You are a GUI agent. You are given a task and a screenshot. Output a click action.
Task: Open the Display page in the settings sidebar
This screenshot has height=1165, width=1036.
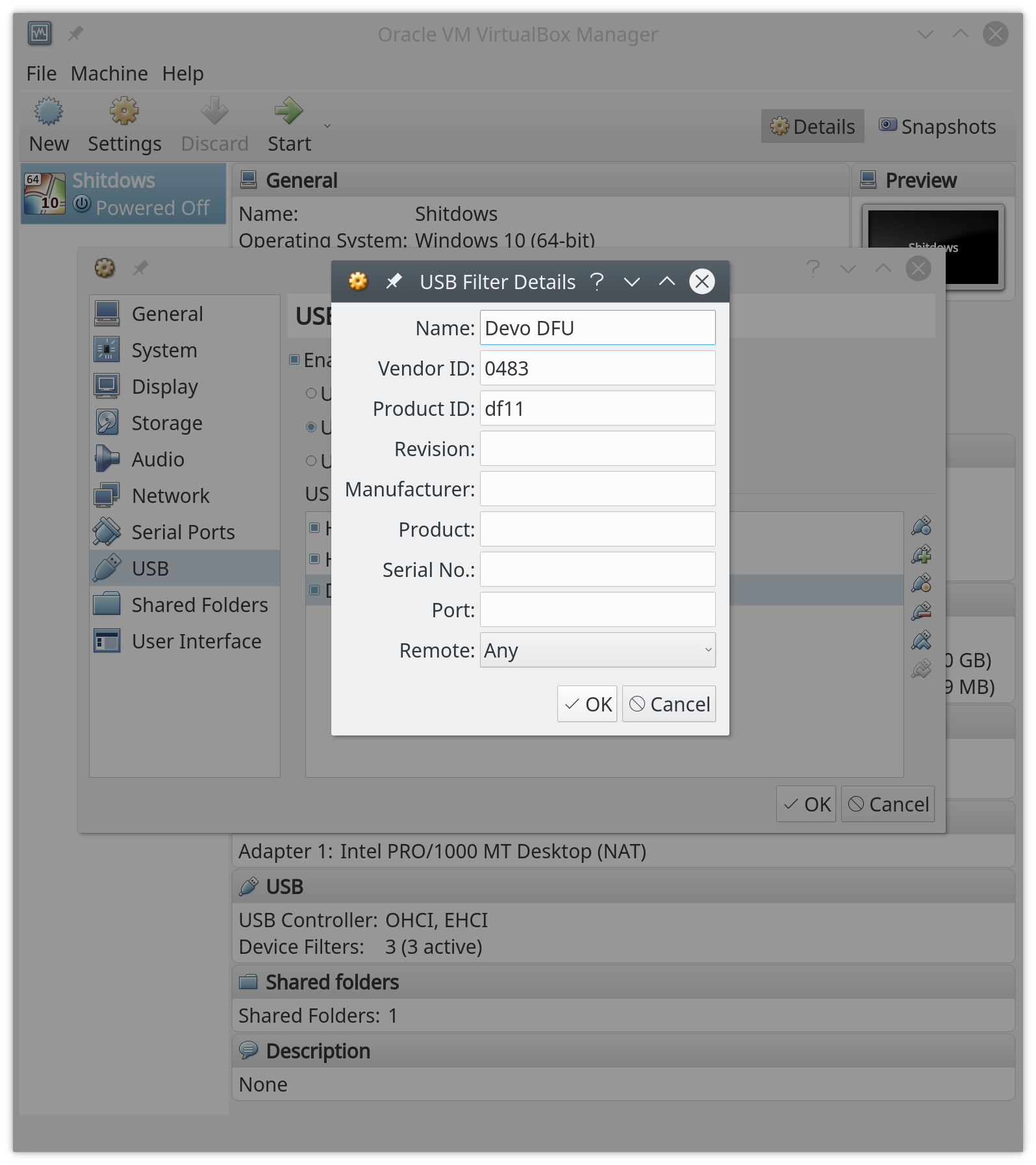pos(184,387)
